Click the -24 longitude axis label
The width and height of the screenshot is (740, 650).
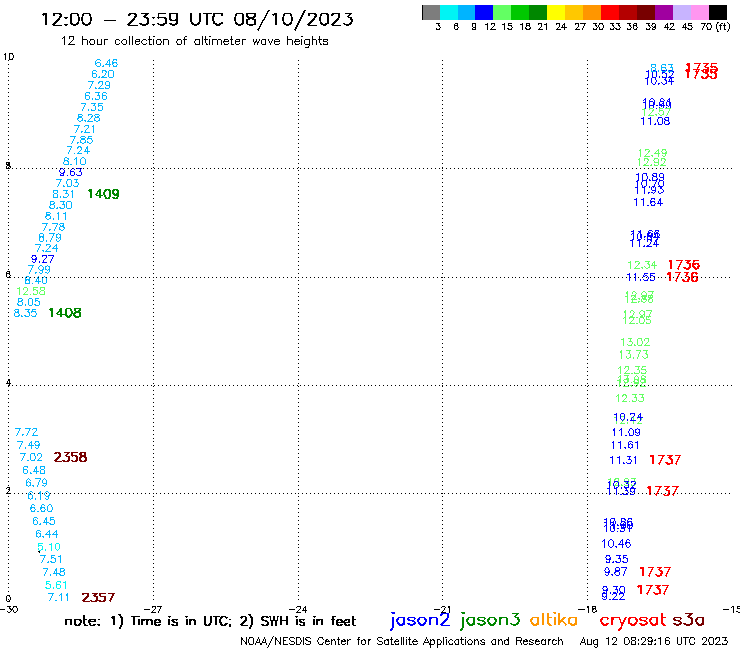(298, 609)
